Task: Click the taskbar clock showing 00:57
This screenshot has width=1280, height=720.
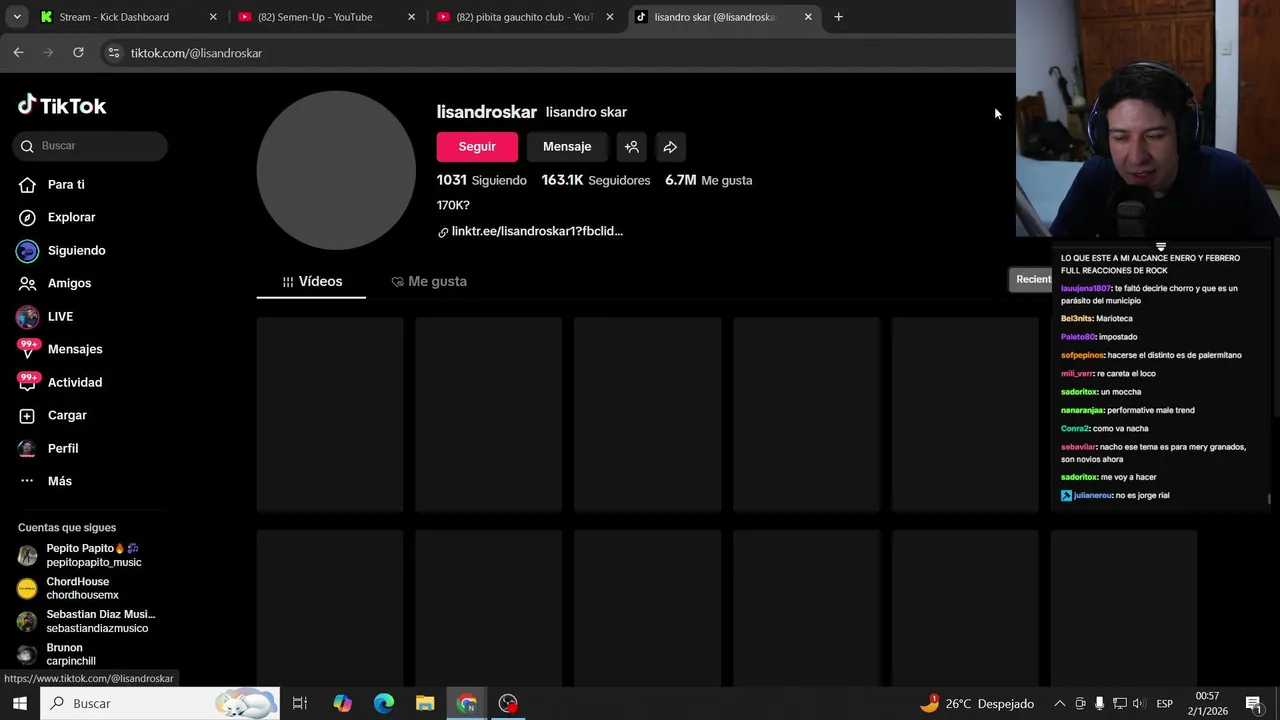Action: pos(1207,696)
